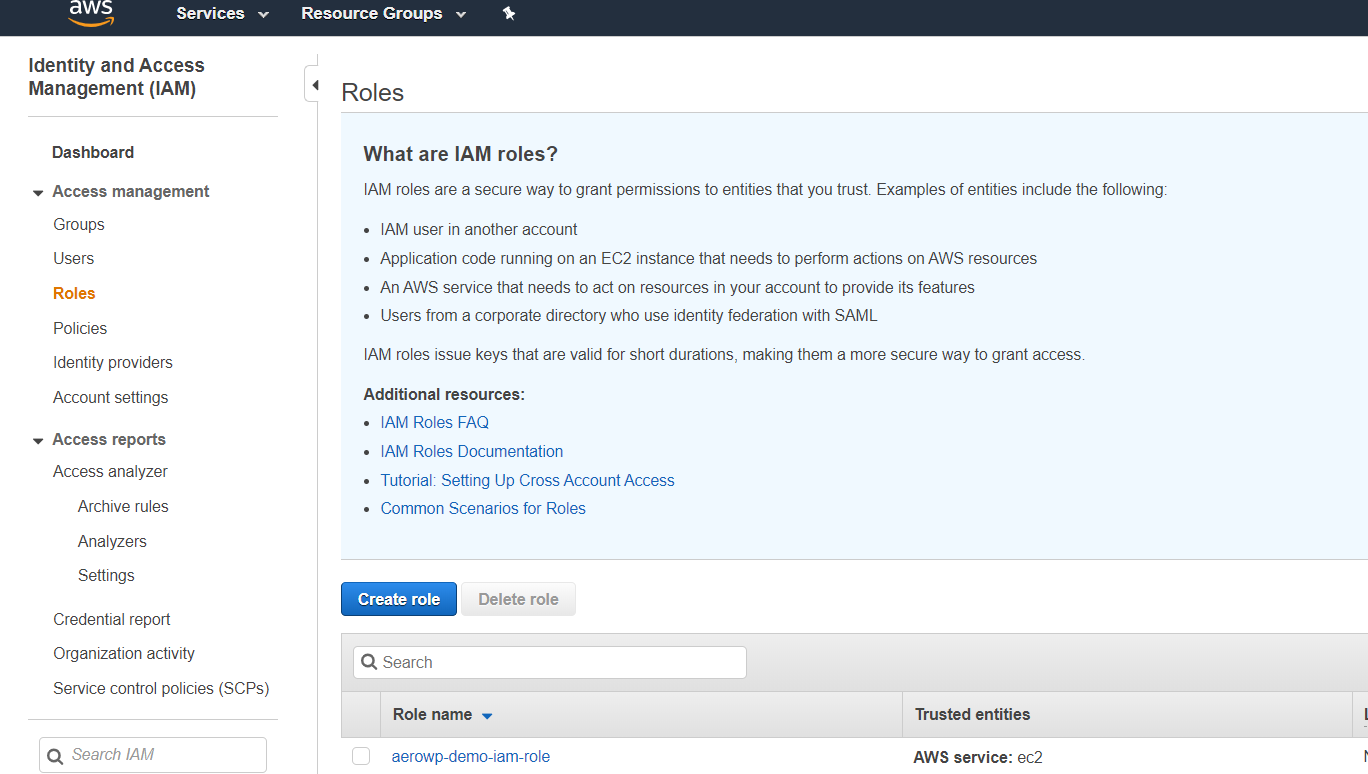This screenshot has height=774, width=1368.
Task: Click the pin shortcut icon in top bar
Action: (508, 14)
